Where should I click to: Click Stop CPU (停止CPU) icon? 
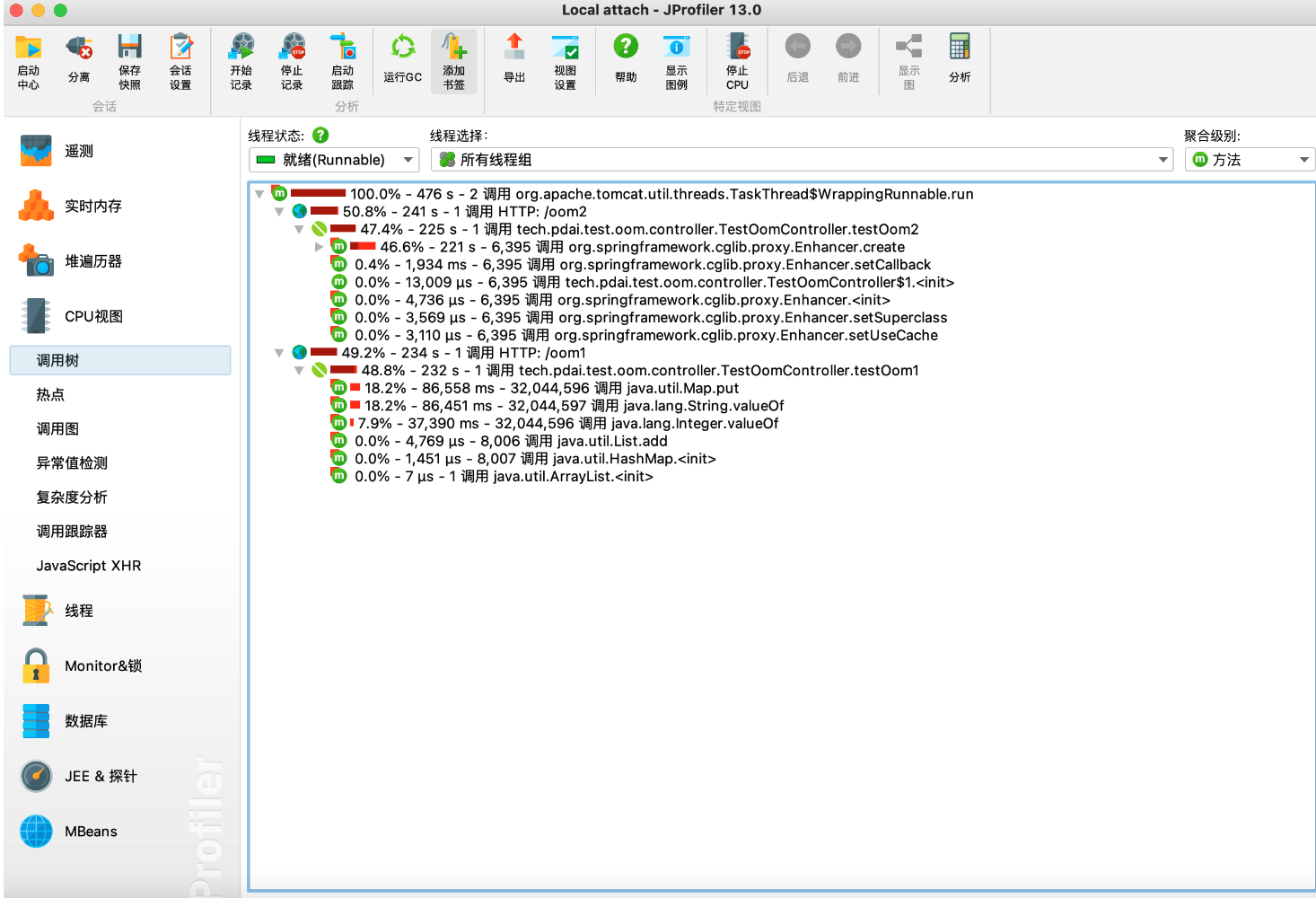737,62
